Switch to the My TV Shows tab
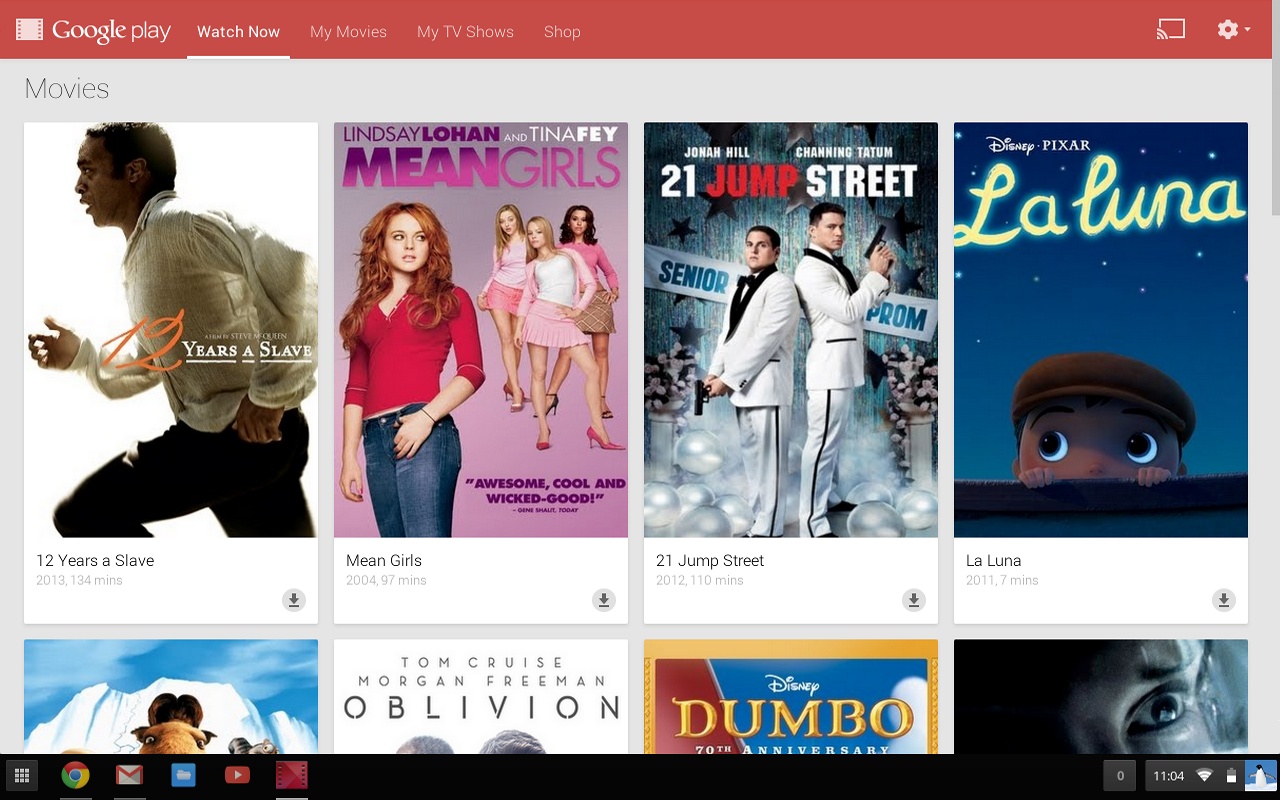 click(x=465, y=32)
